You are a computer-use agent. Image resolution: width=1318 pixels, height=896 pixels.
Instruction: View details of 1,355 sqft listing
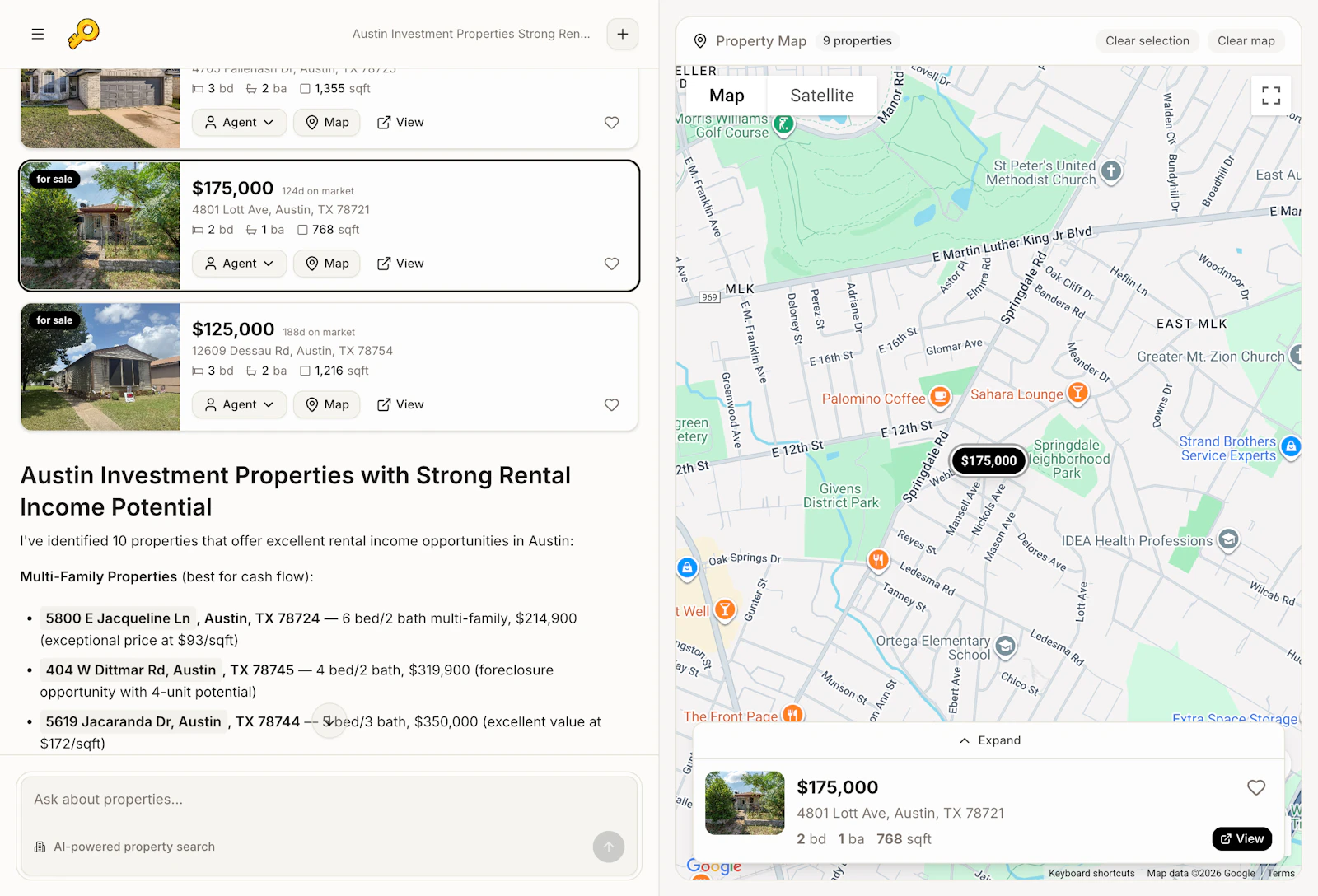[x=400, y=123]
